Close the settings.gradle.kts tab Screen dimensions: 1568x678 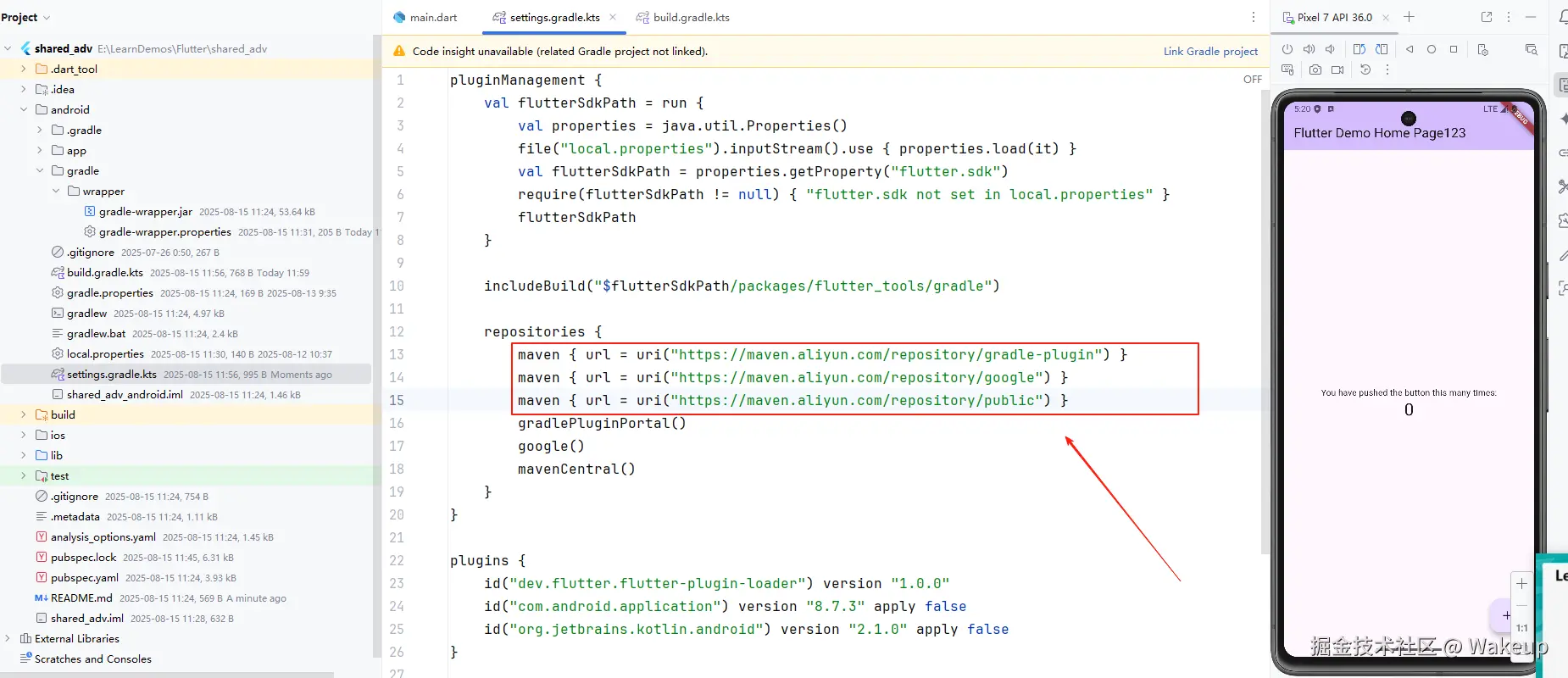click(x=613, y=17)
